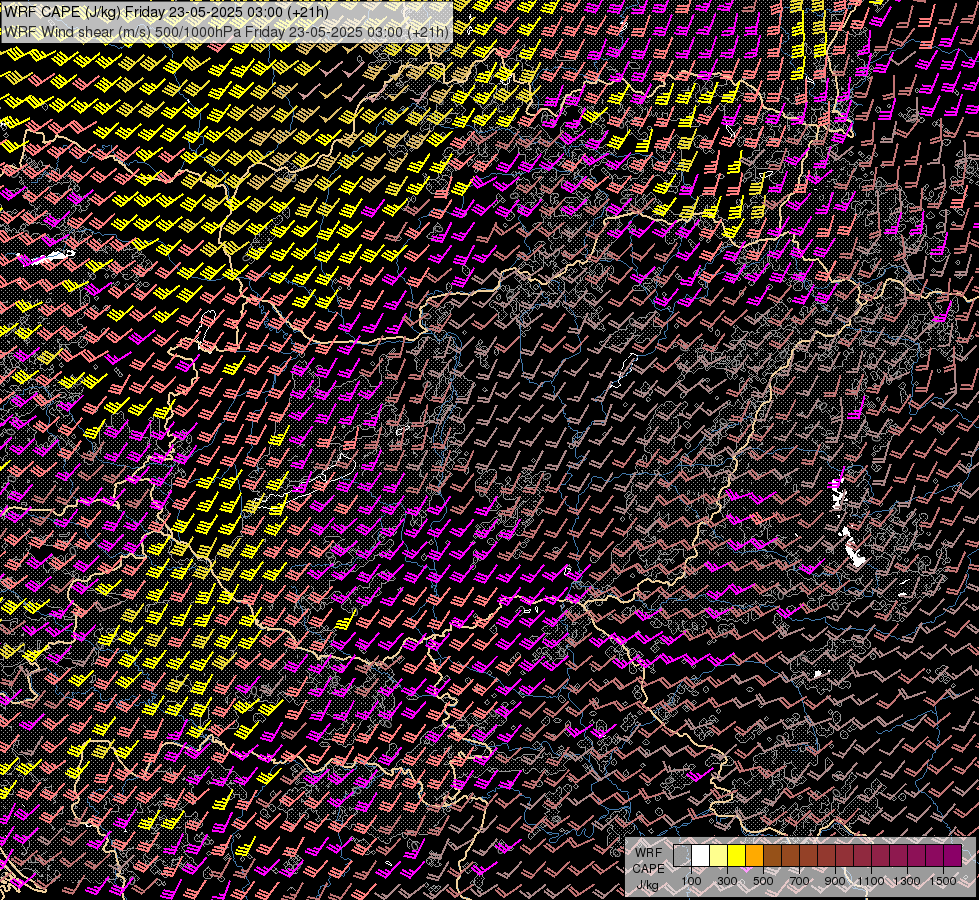
Task: Click the legend value 1500
Action: pyautogui.click(x=943, y=881)
